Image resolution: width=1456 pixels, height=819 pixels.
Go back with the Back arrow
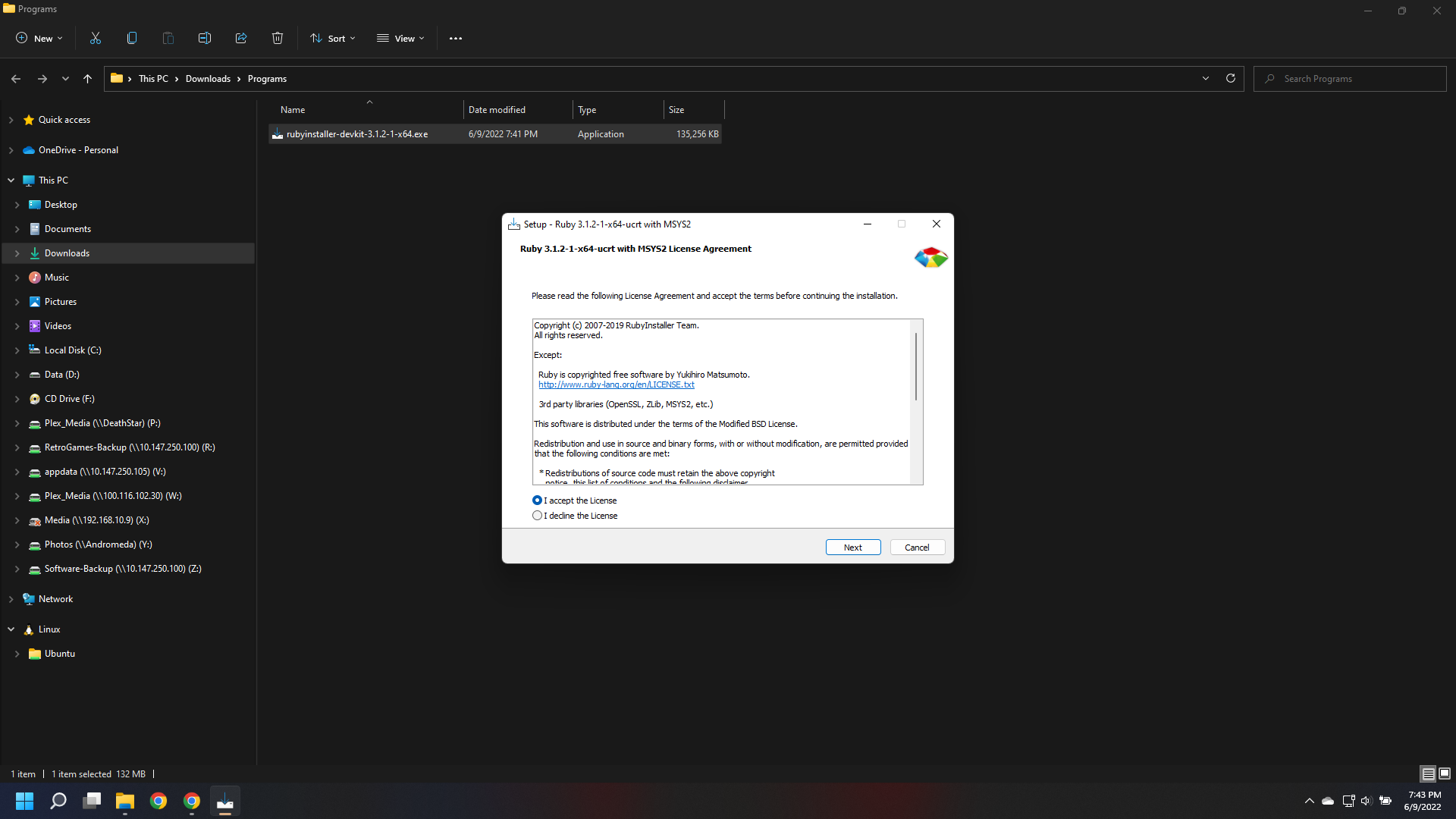coord(16,79)
